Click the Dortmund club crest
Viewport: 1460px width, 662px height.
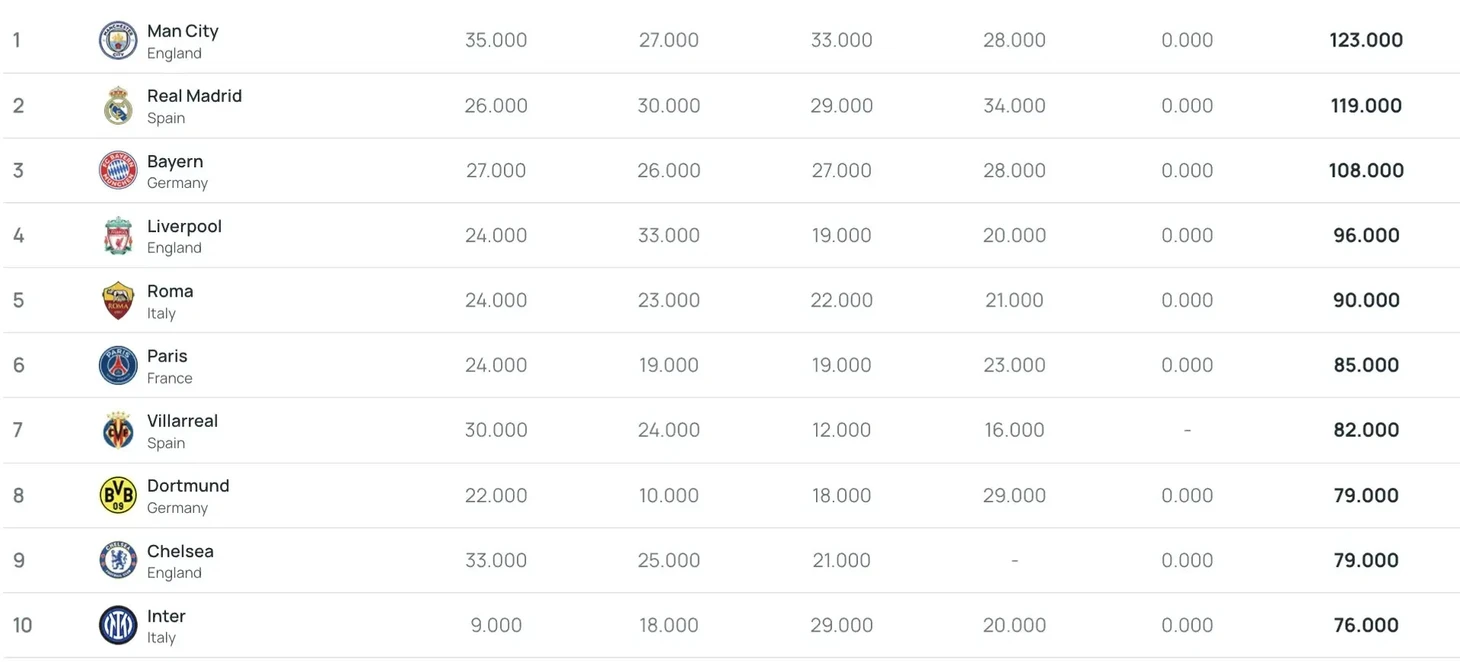118,495
